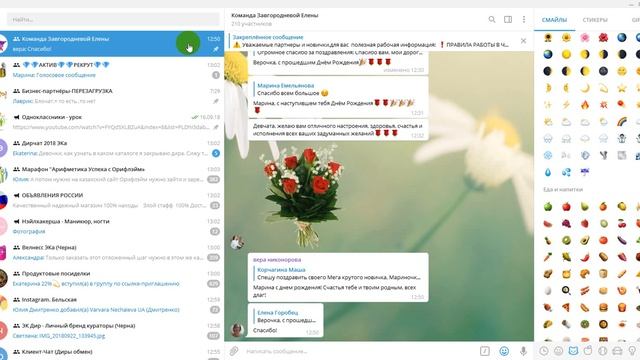Insert the hamburger emoji
Screen dimensions: 640x360
[603, 307]
